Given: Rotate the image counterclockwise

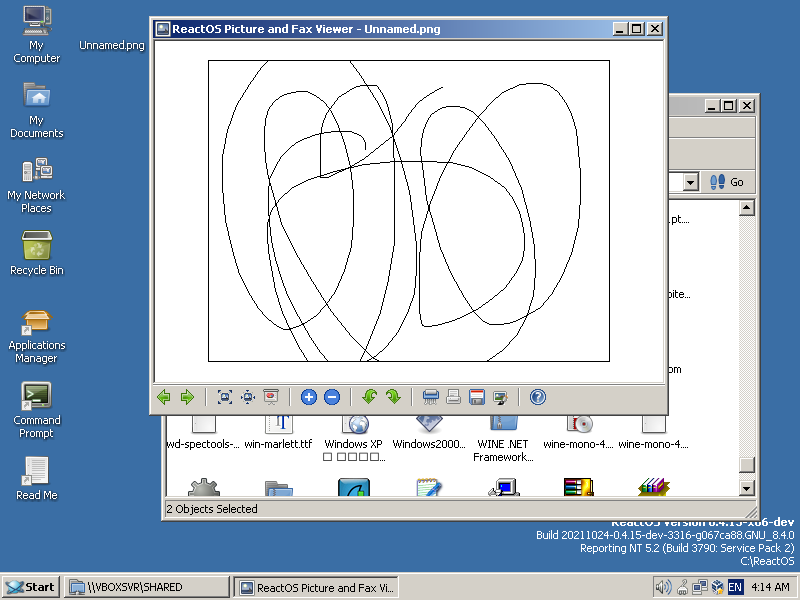Looking at the screenshot, I should tap(369, 397).
